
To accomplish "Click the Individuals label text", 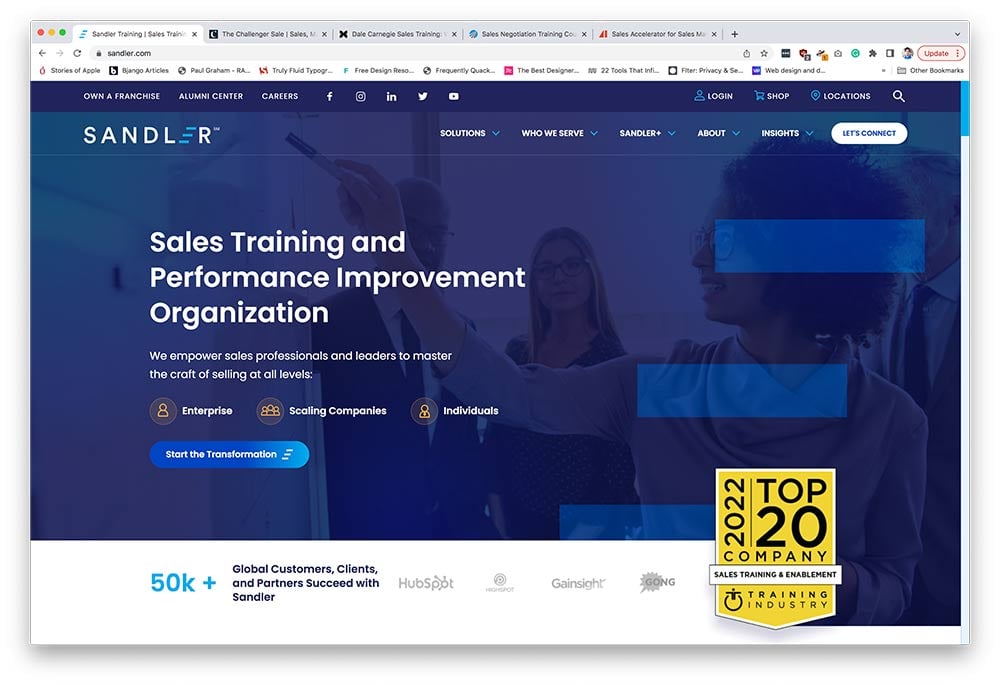I will (x=471, y=411).
